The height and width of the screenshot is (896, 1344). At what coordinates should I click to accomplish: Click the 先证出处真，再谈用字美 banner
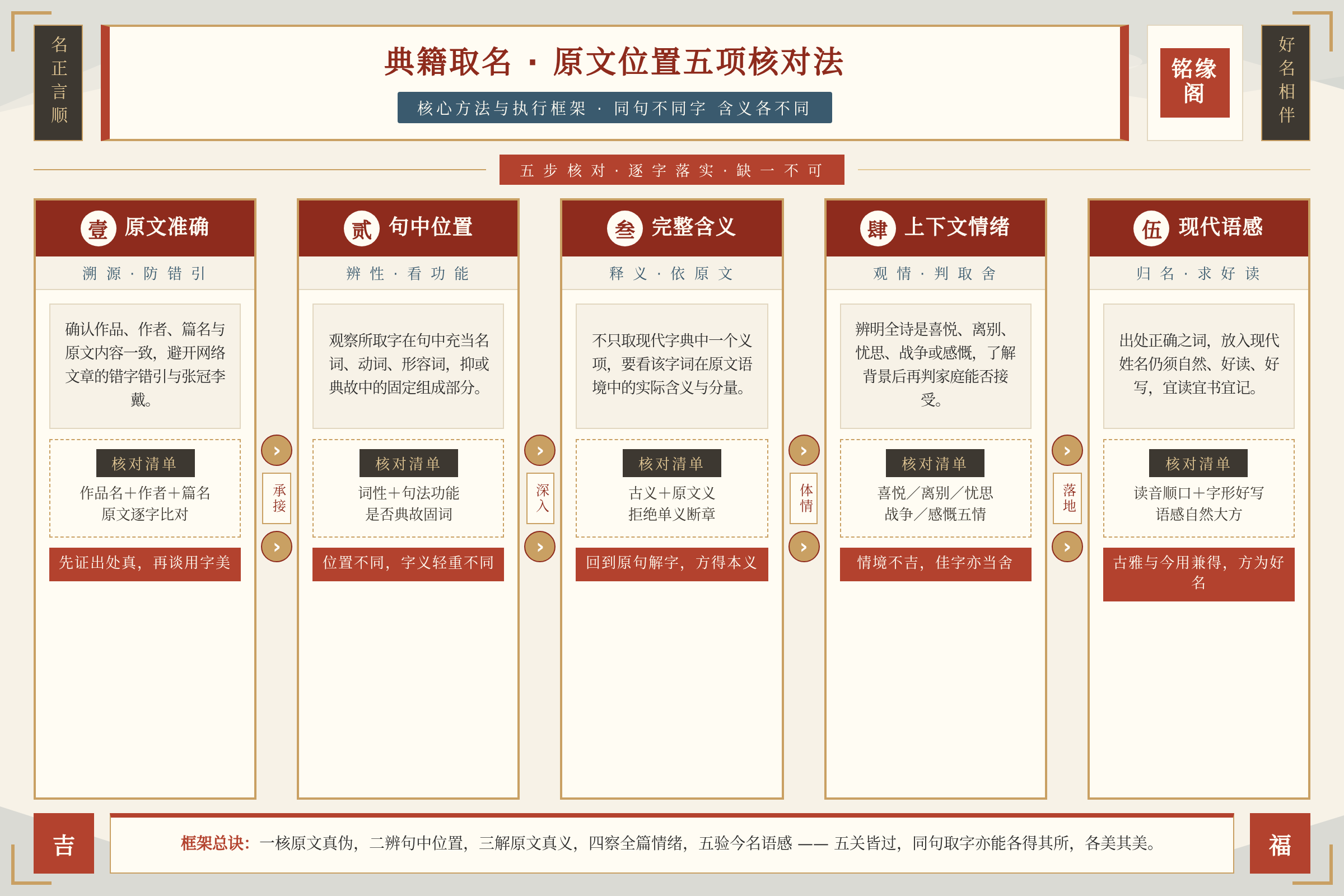[145, 564]
